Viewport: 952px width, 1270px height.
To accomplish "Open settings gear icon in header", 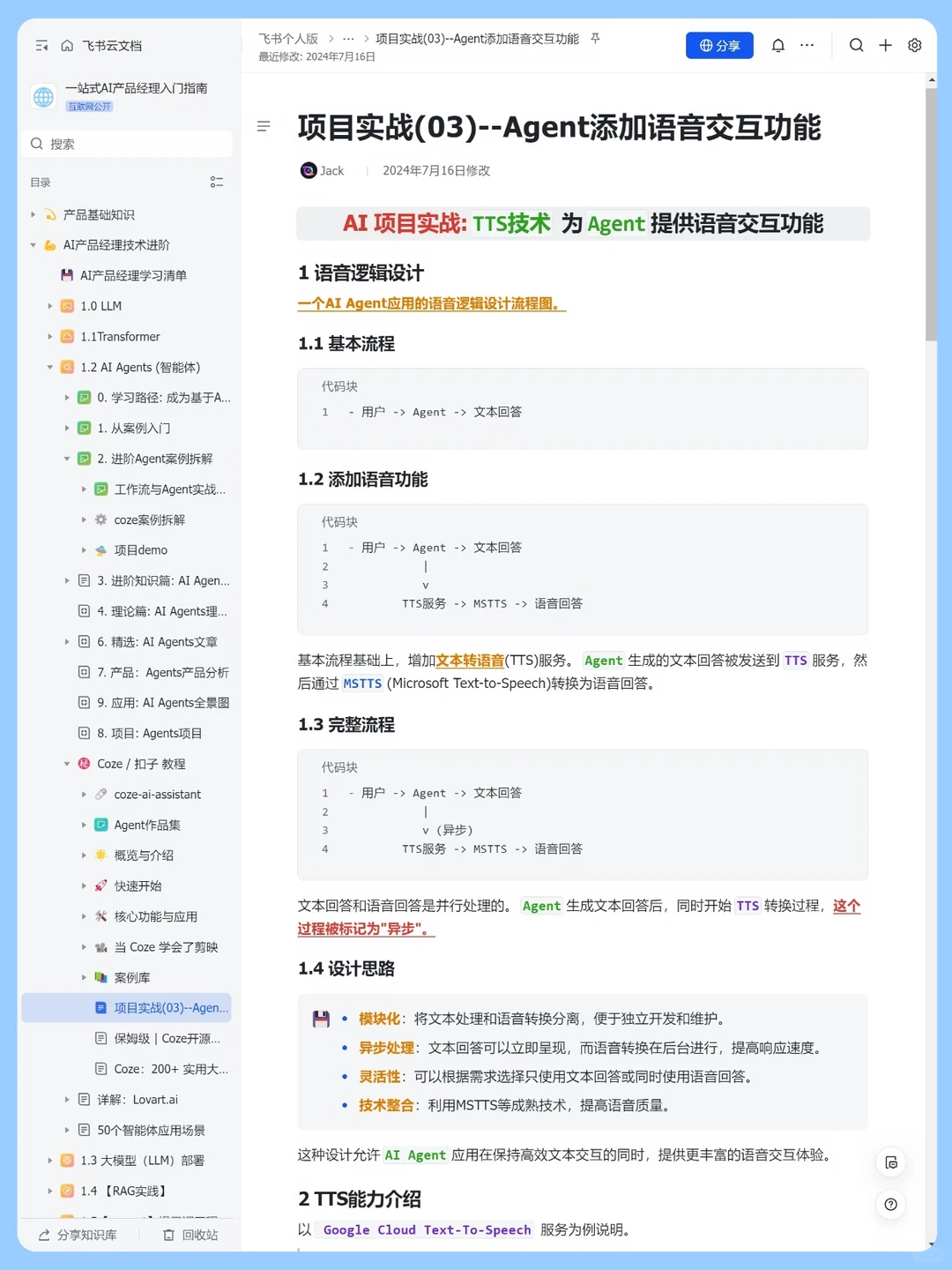I will pos(915,45).
